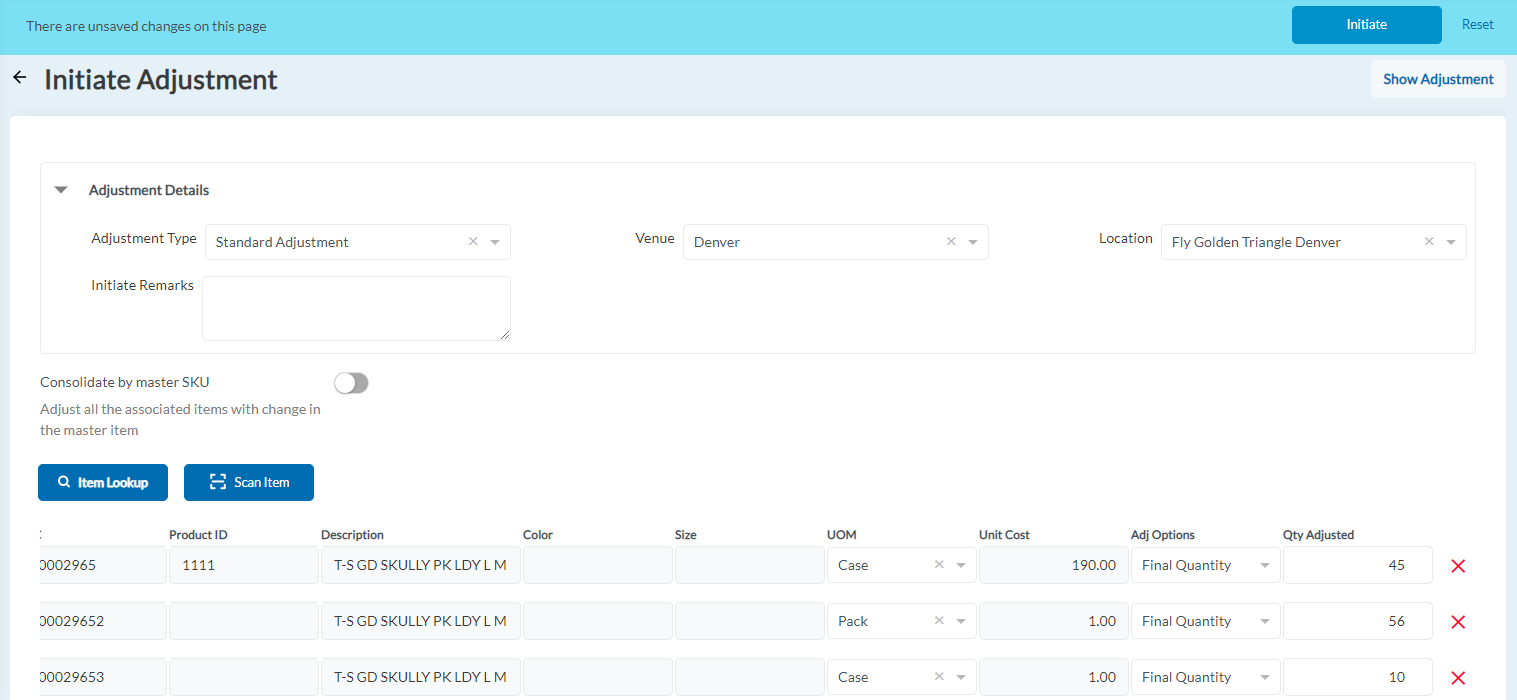Click the back arrow beside Initiate Adjustment
Screen dimensions: 1517x700
(x=19, y=77)
